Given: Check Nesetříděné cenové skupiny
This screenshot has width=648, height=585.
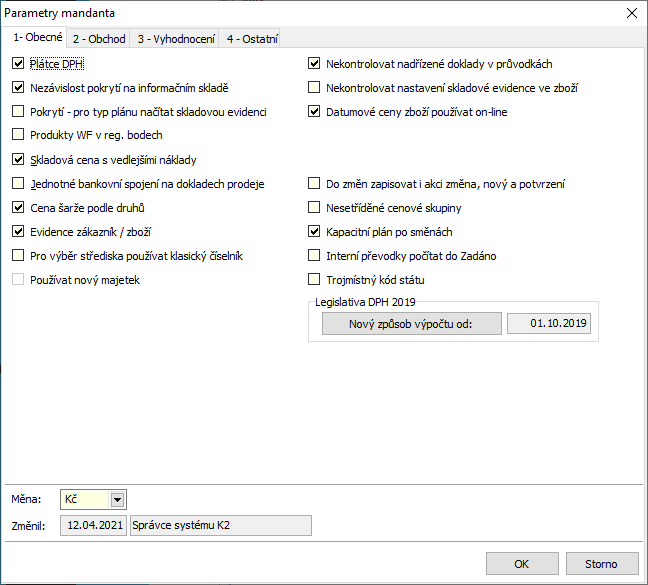Looking at the screenshot, I should [x=314, y=207].
